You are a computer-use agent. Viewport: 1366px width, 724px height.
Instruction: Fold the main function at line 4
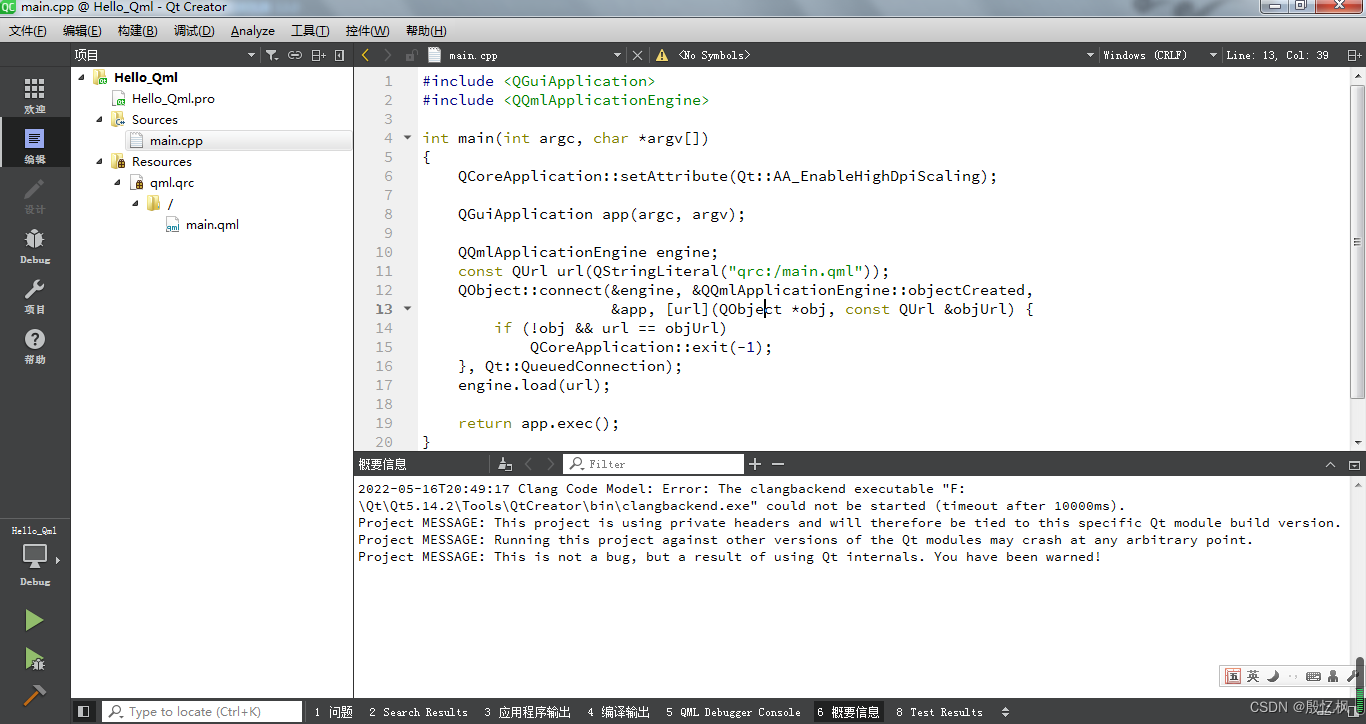[x=407, y=138]
